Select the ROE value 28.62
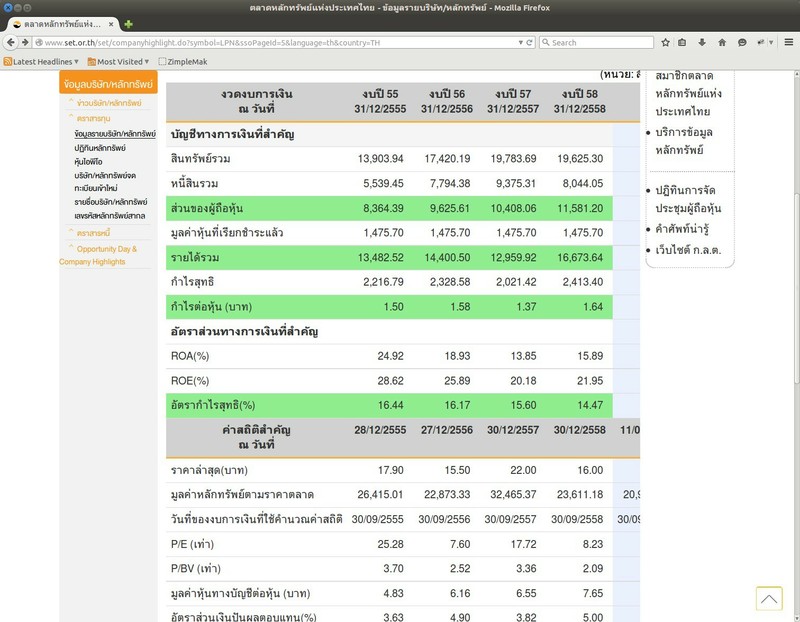The height and width of the screenshot is (622, 800). click(x=390, y=381)
